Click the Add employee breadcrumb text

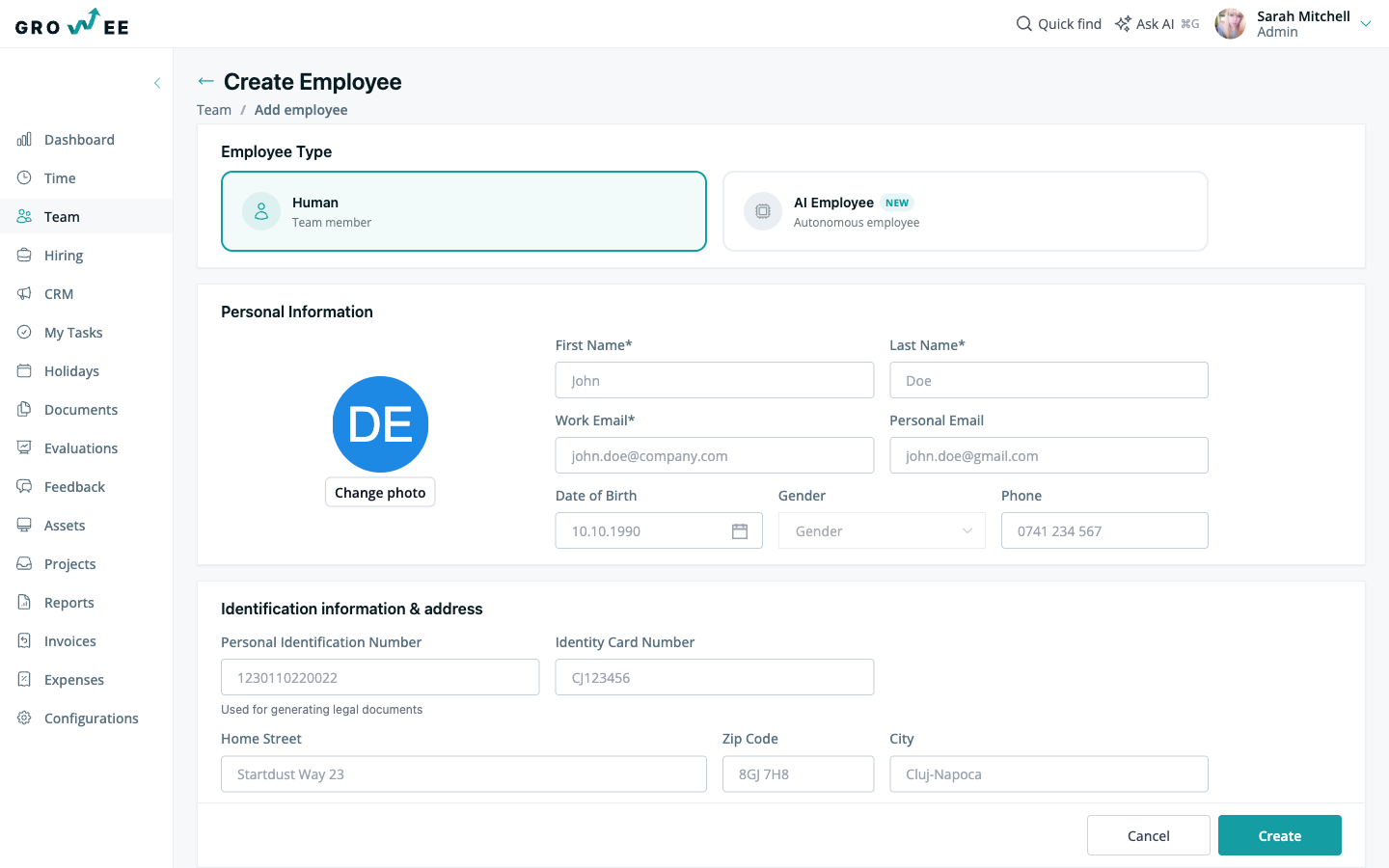301,110
